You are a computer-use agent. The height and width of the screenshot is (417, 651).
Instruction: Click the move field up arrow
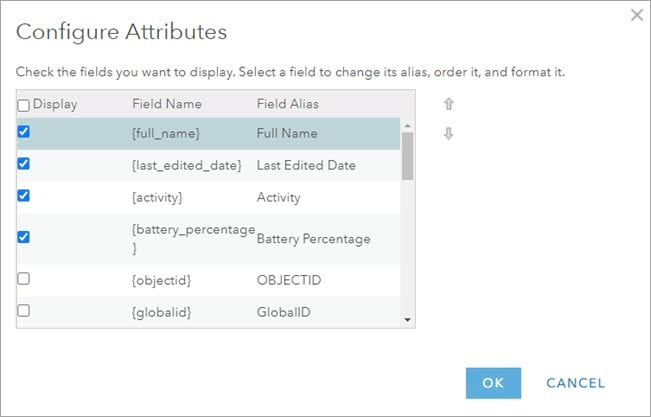tap(449, 103)
